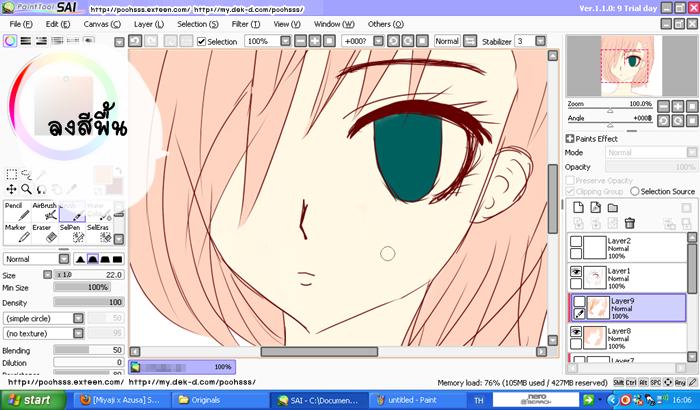Click the color wheel saturation square
Viewport: 700px width, 410px height.
click(x=63, y=106)
